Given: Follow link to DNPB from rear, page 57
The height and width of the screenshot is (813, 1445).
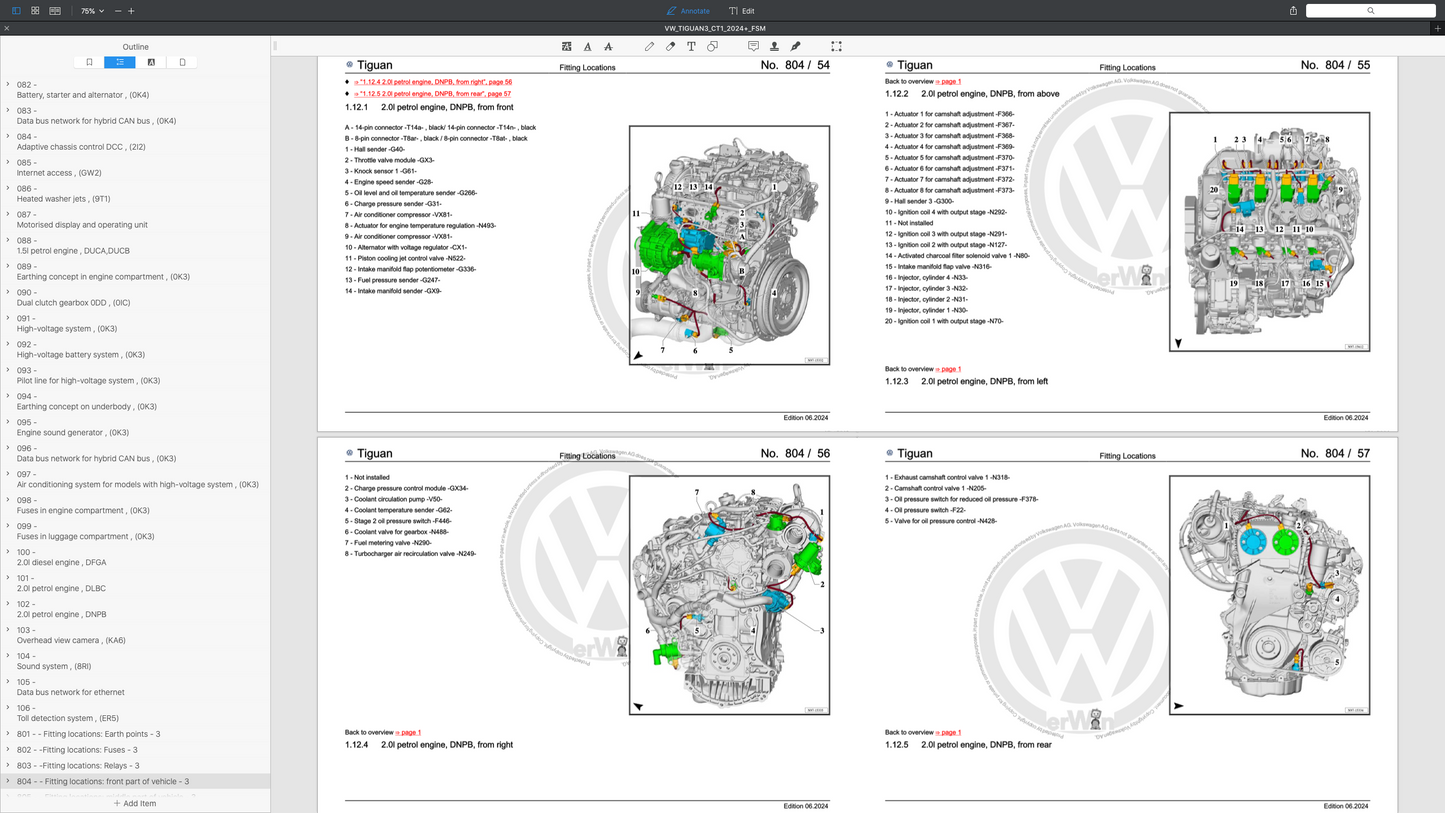Looking at the screenshot, I should (433, 94).
